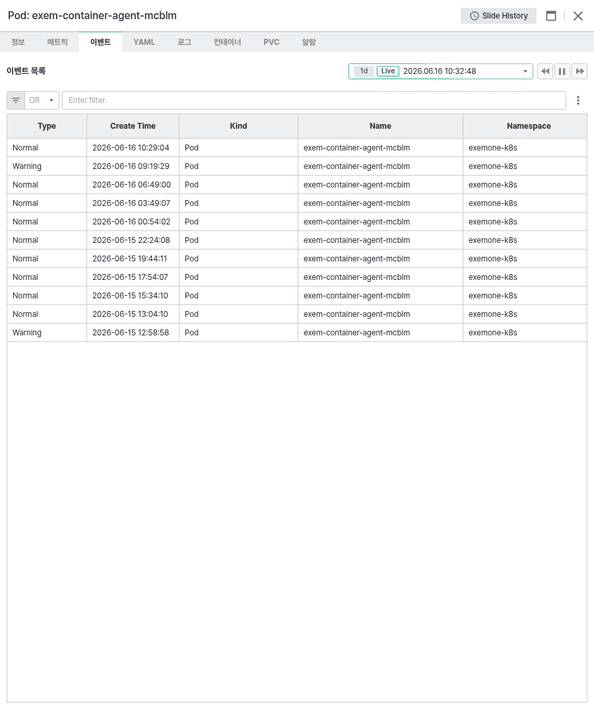This screenshot has height=713, width=594.
Task: Sort by Type column header
Action: click(47, 126)
